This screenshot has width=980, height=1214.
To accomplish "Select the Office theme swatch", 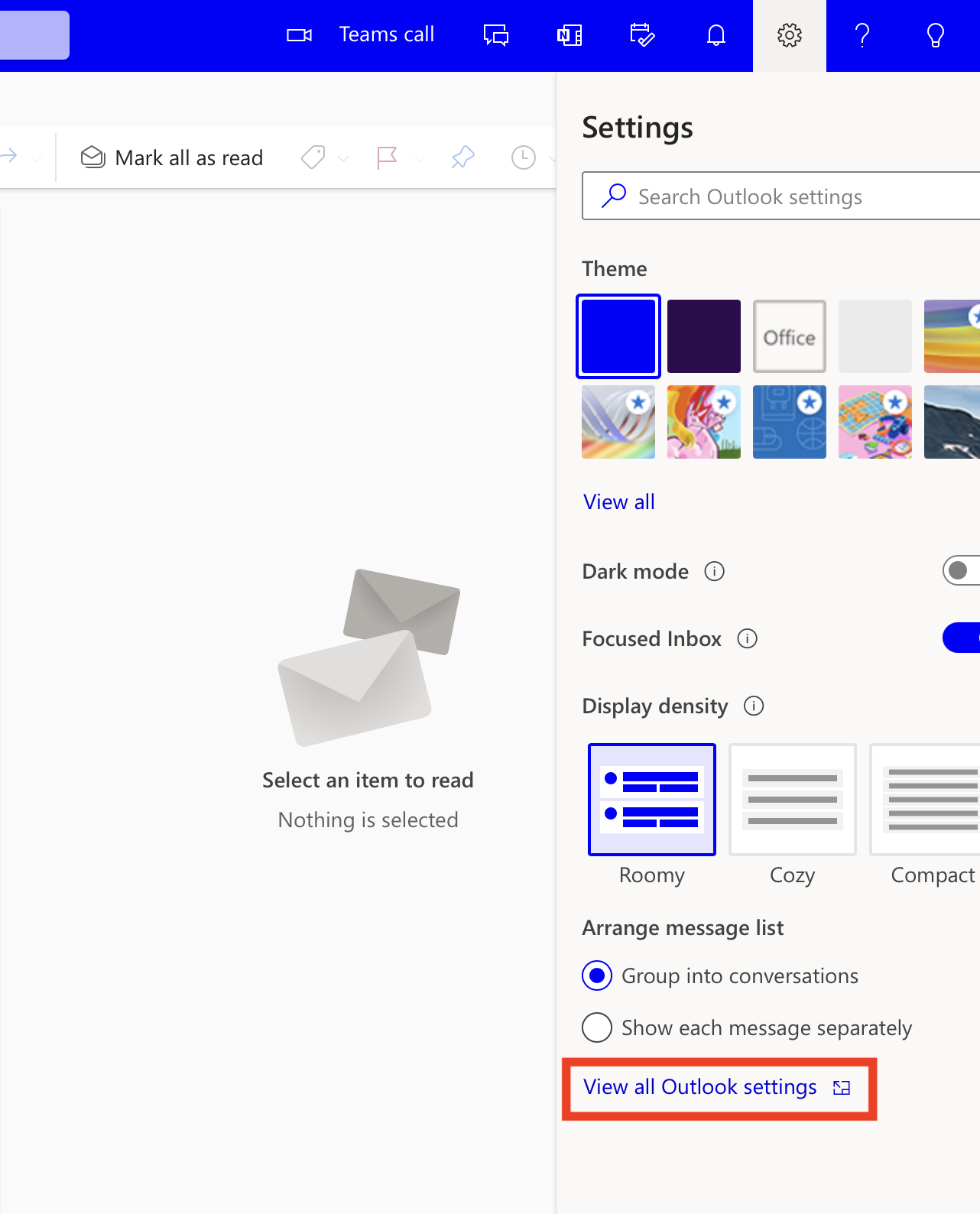I will (790, 336).
